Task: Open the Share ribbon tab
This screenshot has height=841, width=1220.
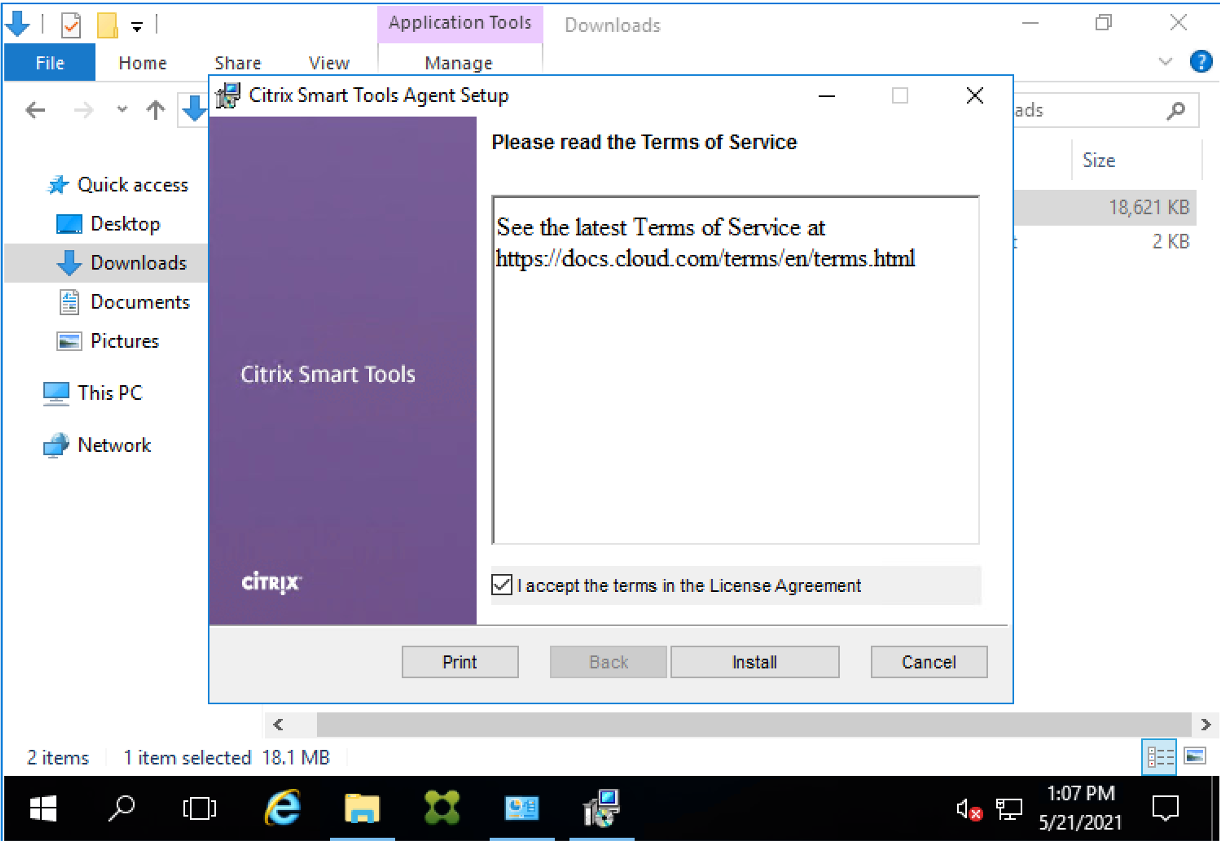Action: [x=238, y=63]
